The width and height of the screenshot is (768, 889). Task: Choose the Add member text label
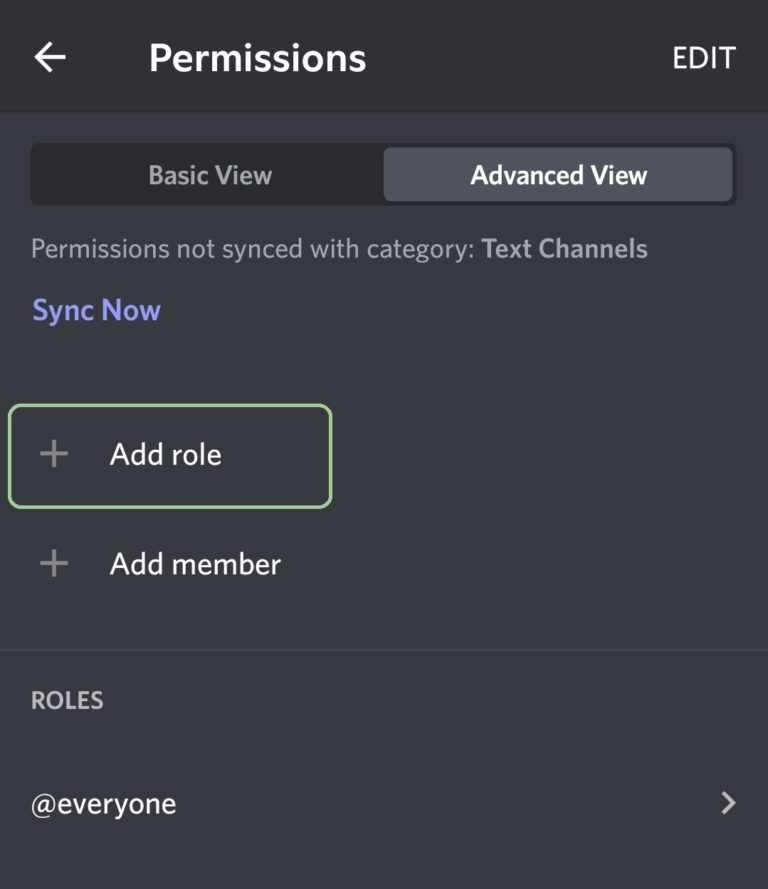point(196,564)
